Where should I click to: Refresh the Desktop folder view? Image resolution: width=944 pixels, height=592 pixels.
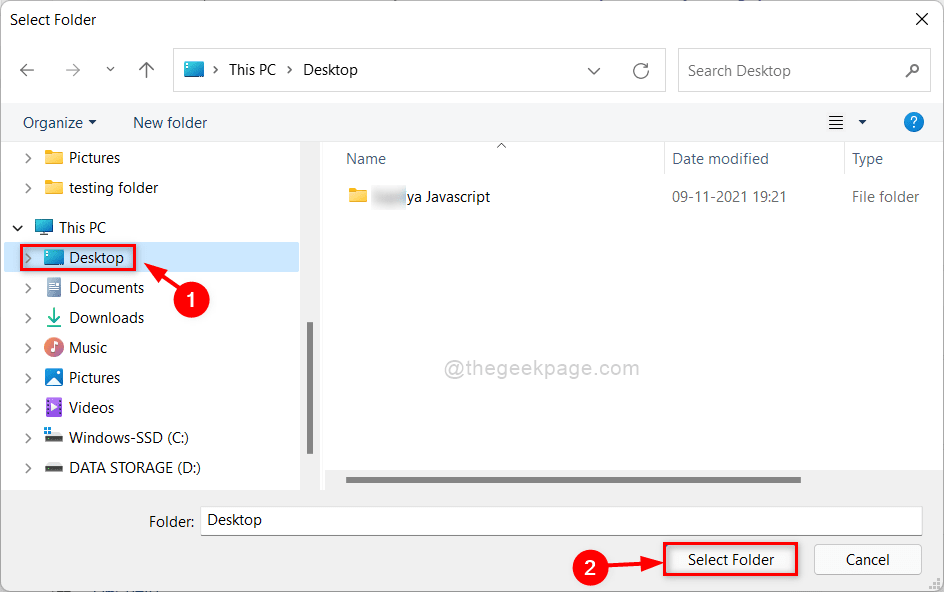641,71
